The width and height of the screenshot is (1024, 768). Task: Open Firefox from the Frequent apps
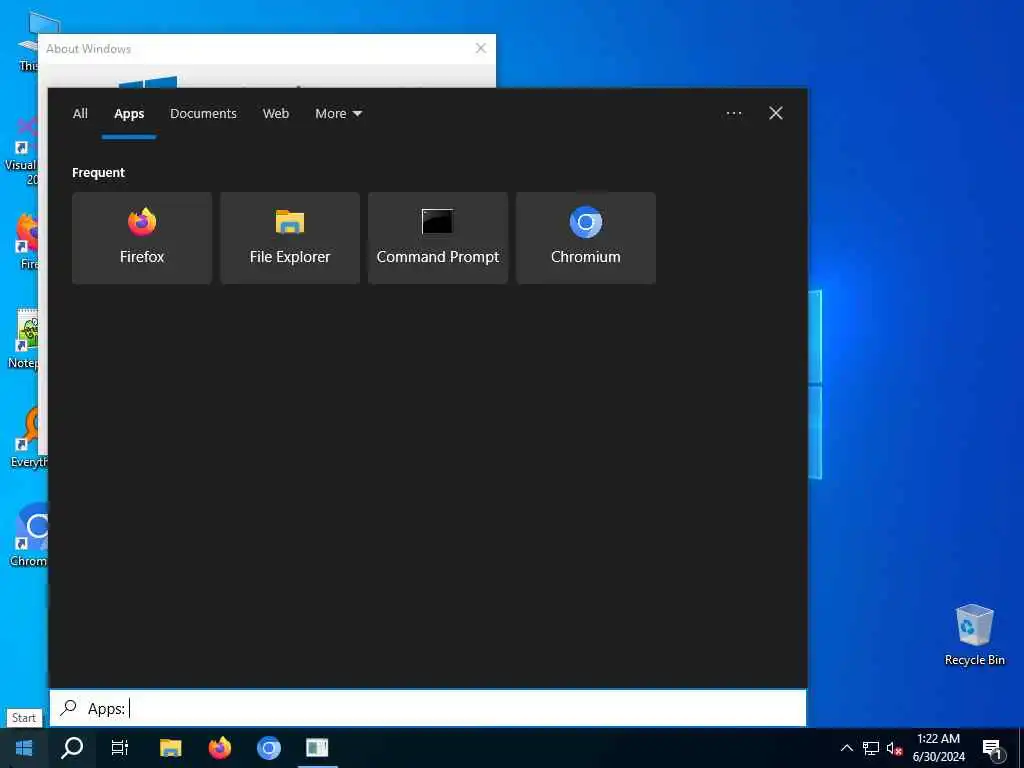(142, 238)
